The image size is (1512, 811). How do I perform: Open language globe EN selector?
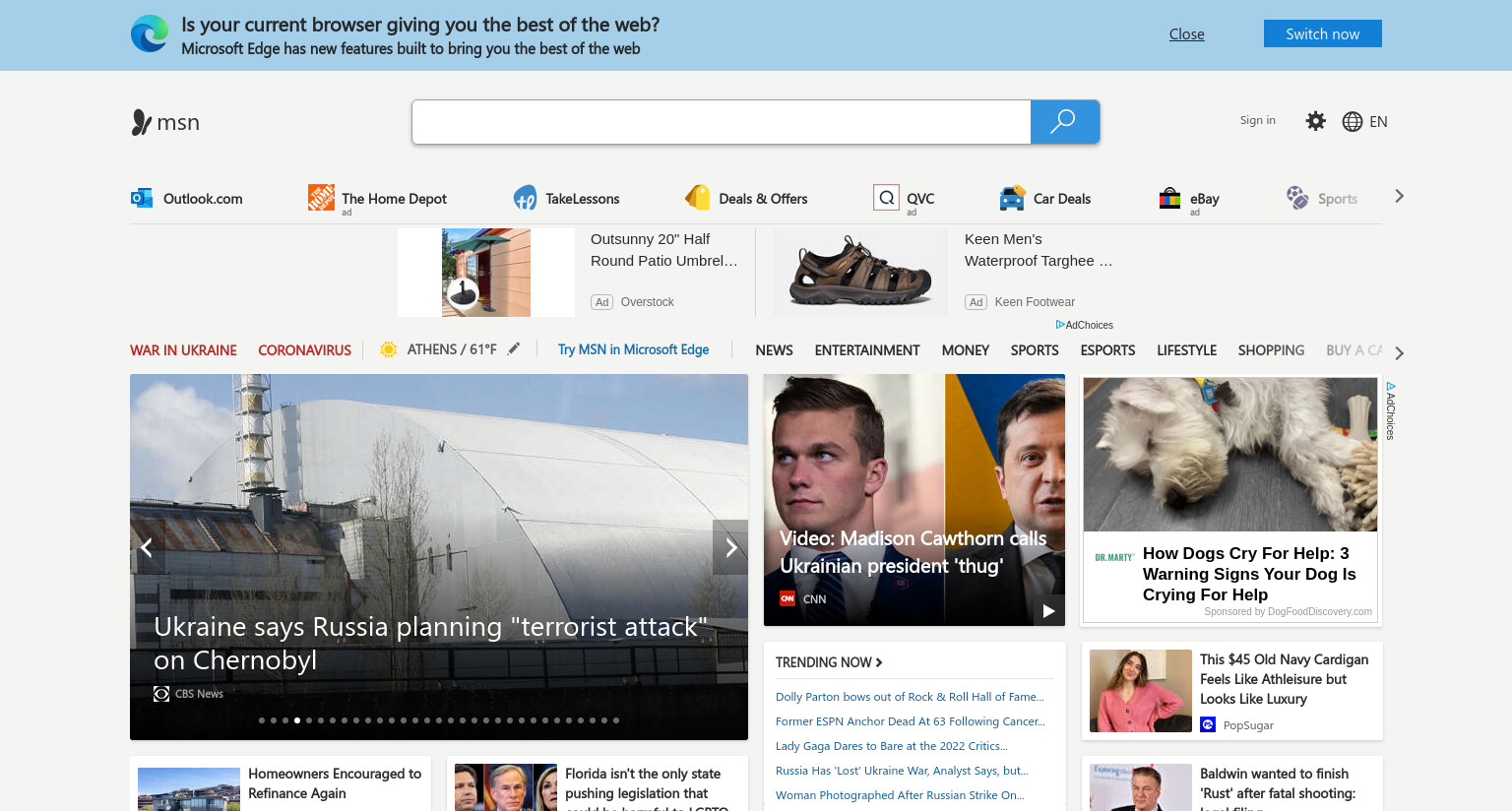click(x=1364, y=121)
